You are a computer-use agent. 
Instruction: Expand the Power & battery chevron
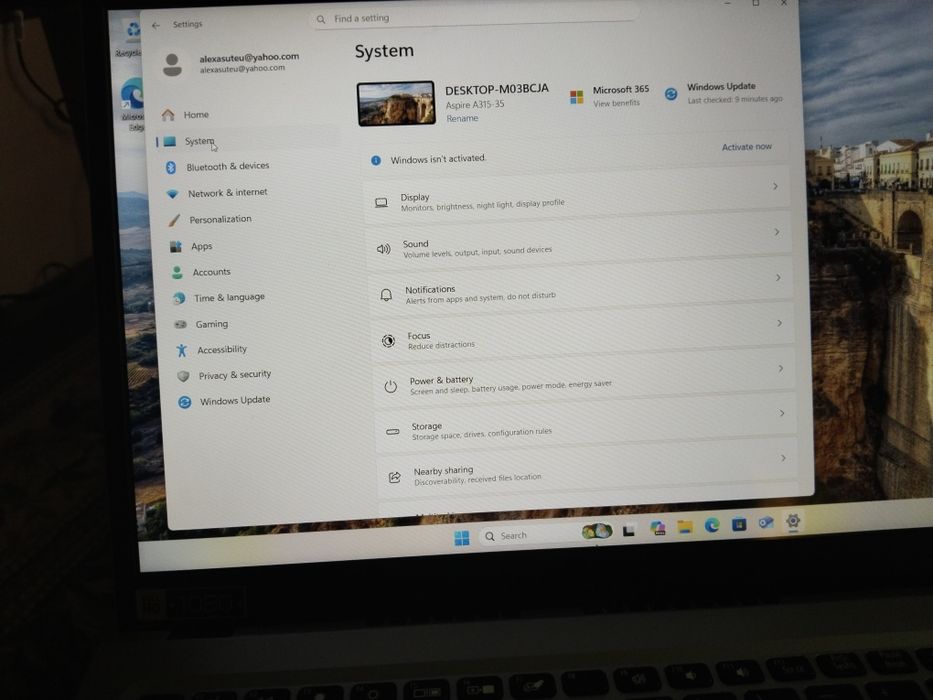[781, 368]
